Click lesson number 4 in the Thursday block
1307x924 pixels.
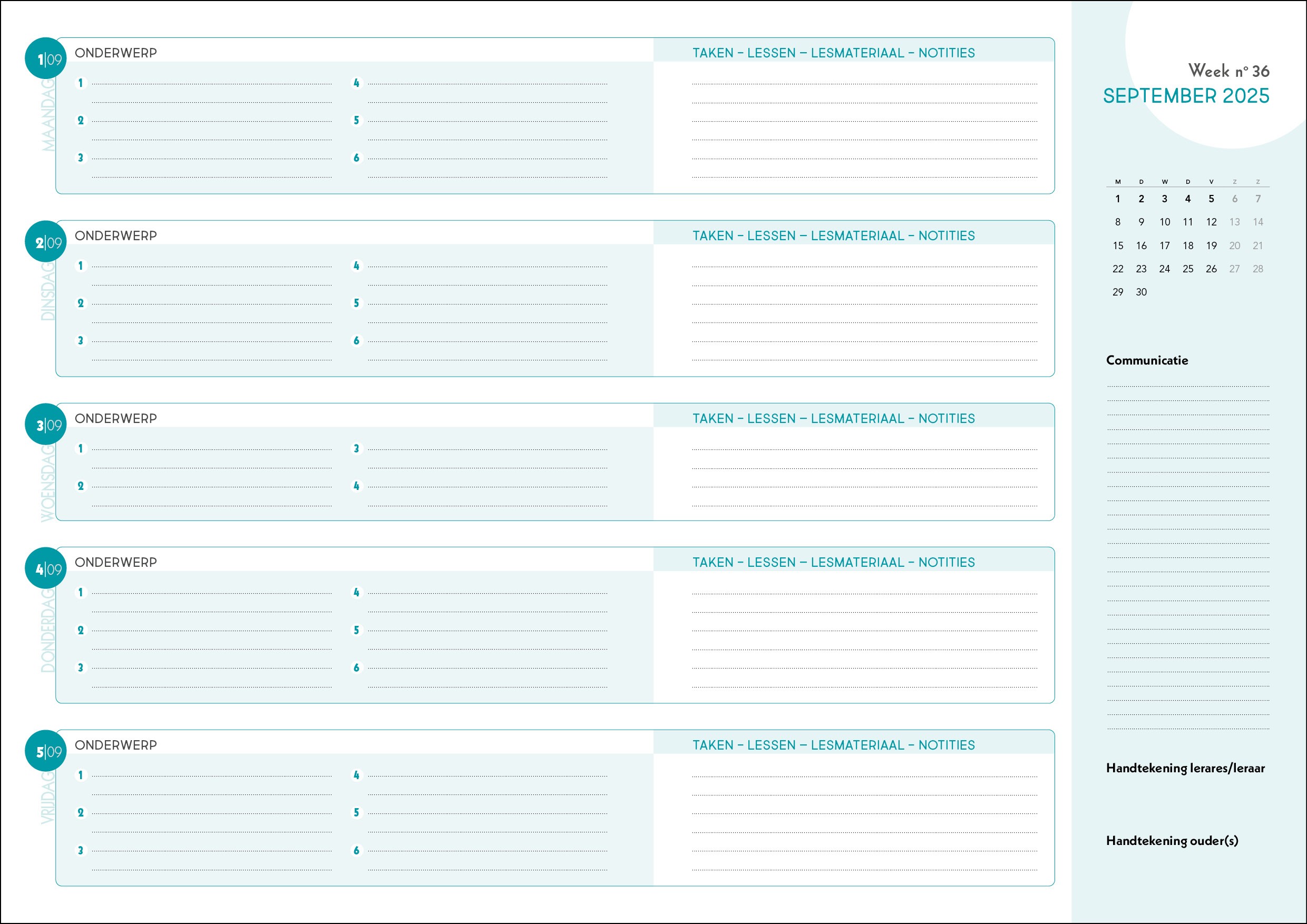[x=356, y=592]
